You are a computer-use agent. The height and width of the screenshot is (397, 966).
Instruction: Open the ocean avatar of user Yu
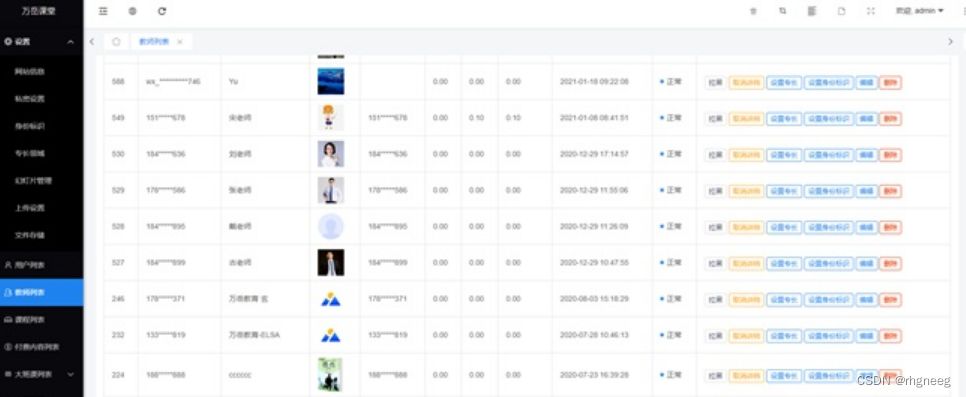click(331, 81)
